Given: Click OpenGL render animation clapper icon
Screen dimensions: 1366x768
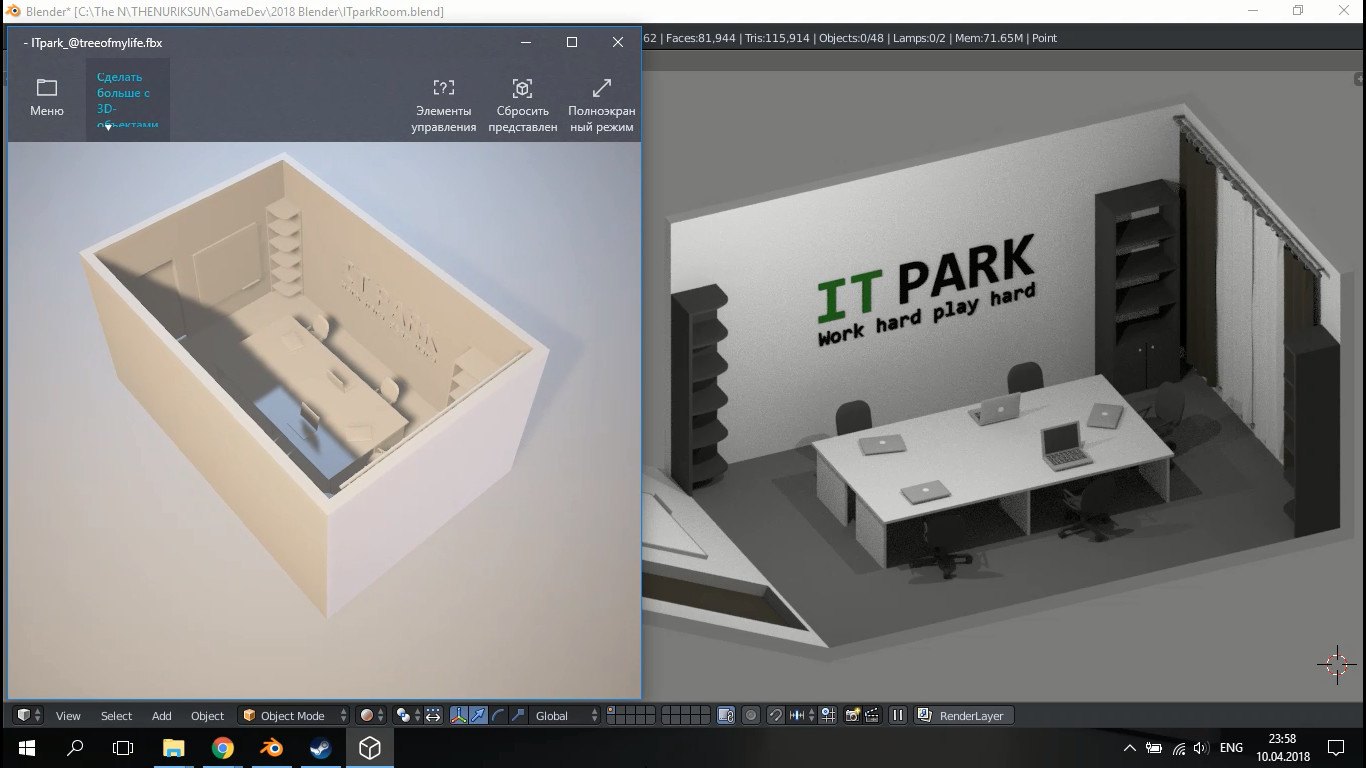Looking at the screenshot, I should (872, 715).
